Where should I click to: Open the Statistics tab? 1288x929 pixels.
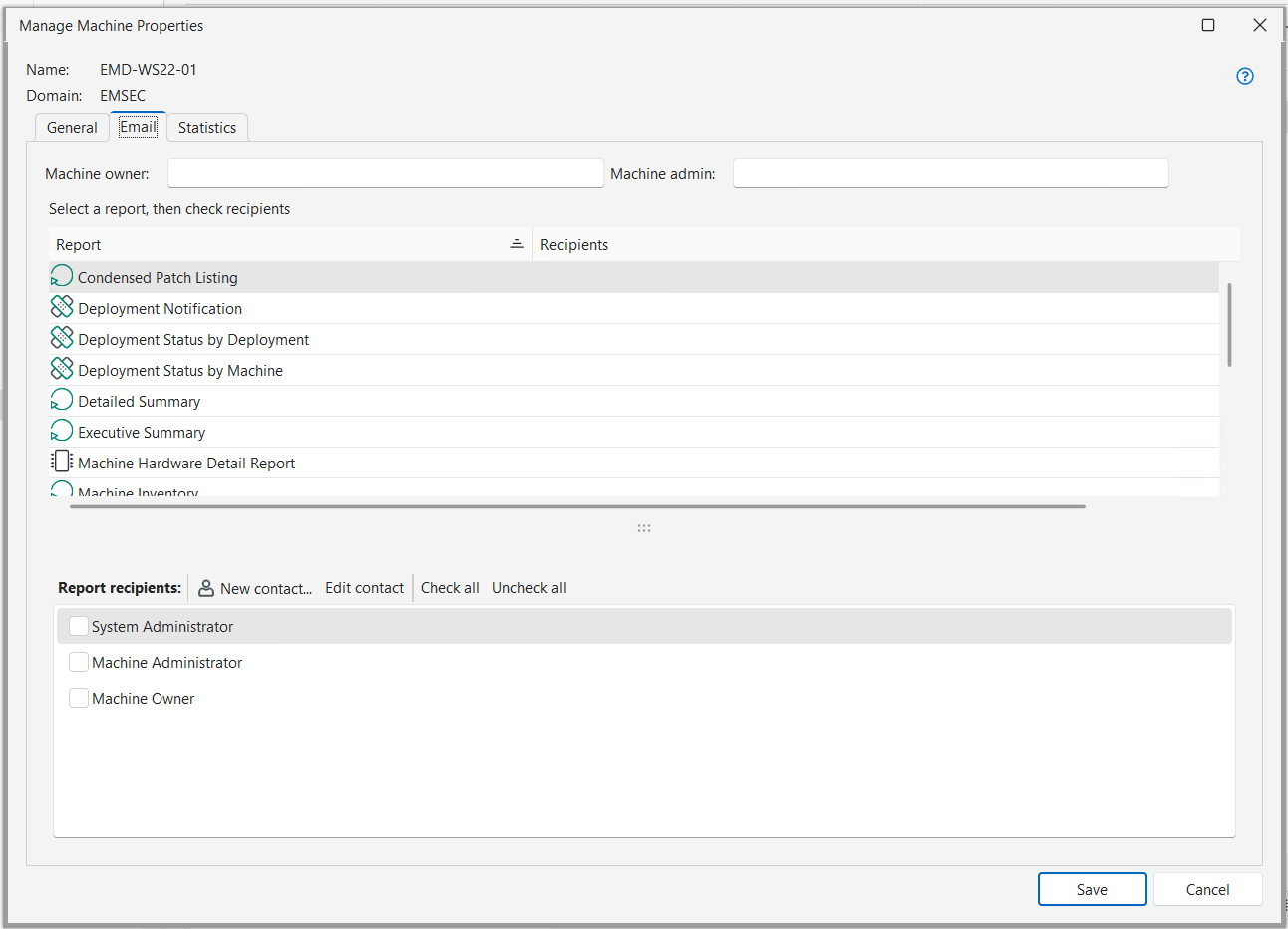(206, 127)
